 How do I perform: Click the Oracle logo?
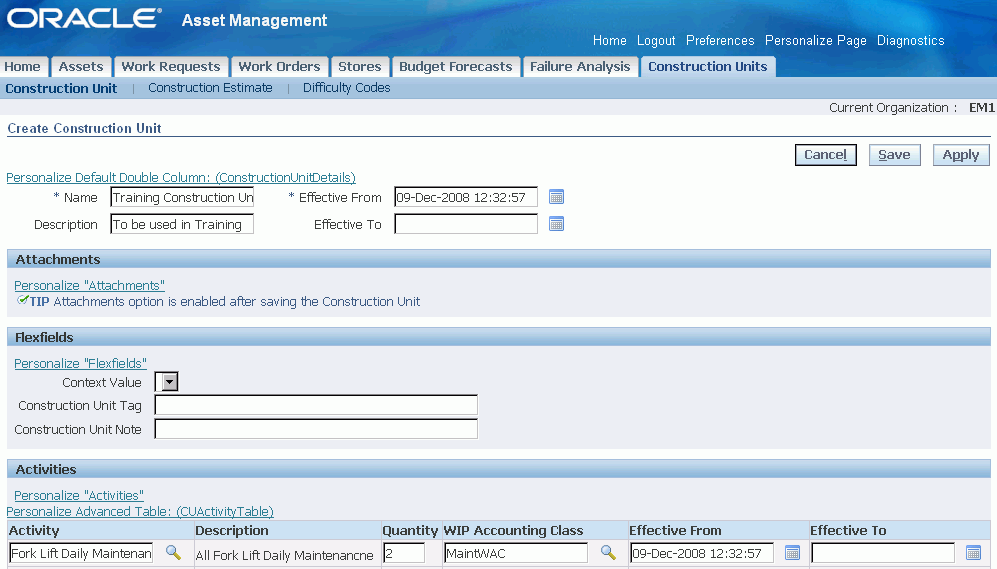[x=84, y=18]
